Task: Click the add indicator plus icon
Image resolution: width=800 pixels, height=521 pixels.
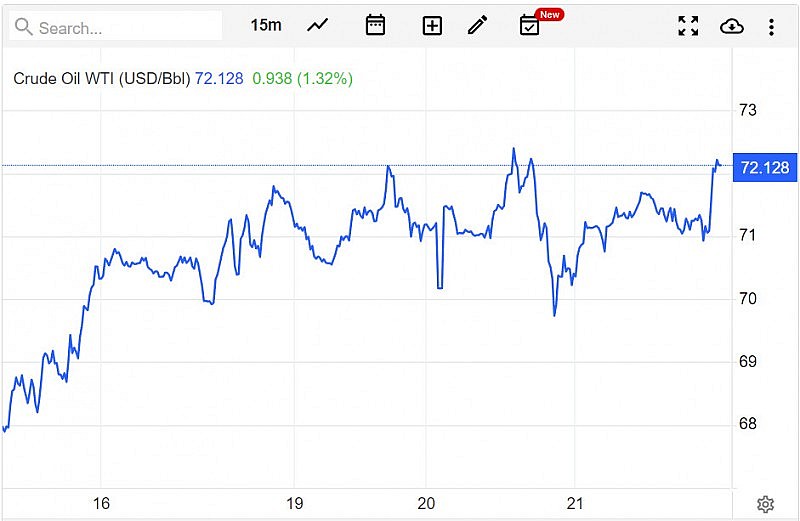Action: tap(432, 26)
